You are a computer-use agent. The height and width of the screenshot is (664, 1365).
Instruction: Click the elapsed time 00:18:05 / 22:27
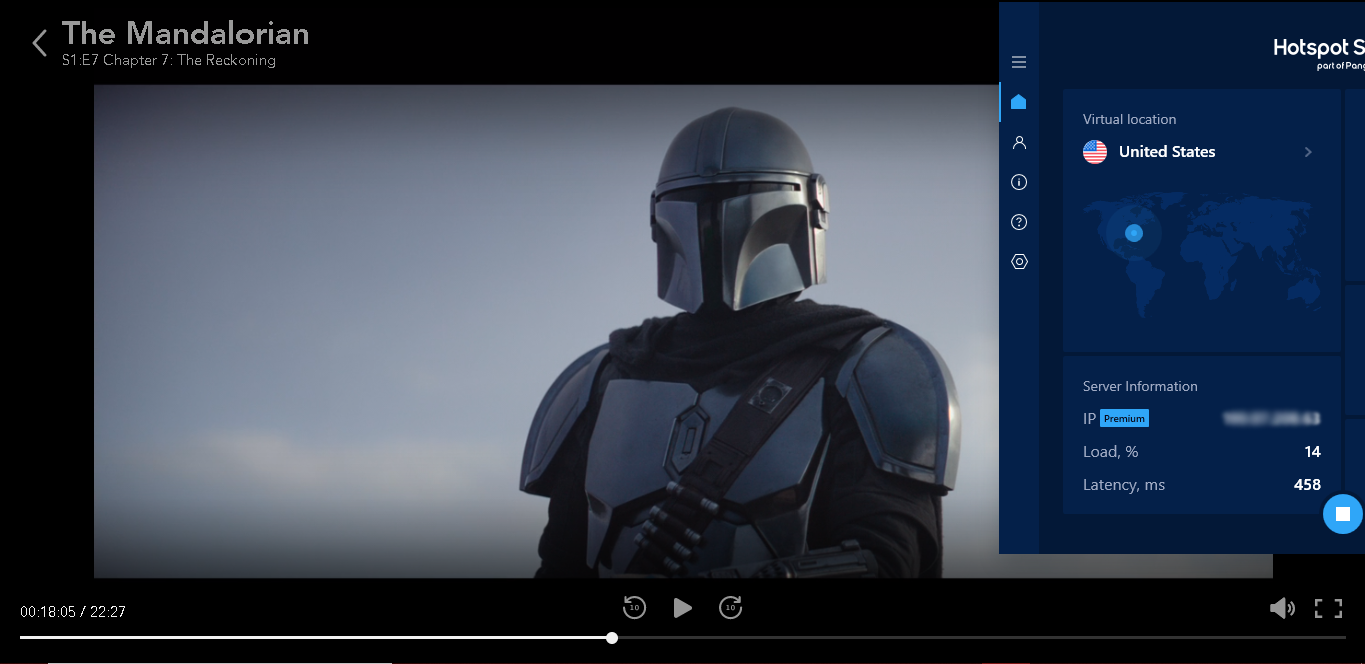73,611
